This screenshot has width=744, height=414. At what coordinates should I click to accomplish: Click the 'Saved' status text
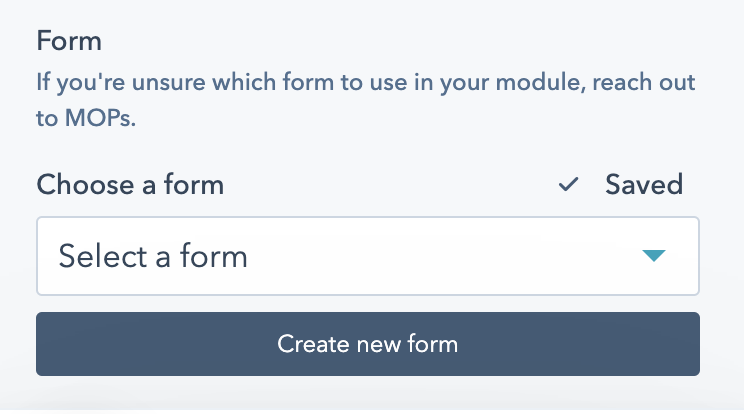644,185
